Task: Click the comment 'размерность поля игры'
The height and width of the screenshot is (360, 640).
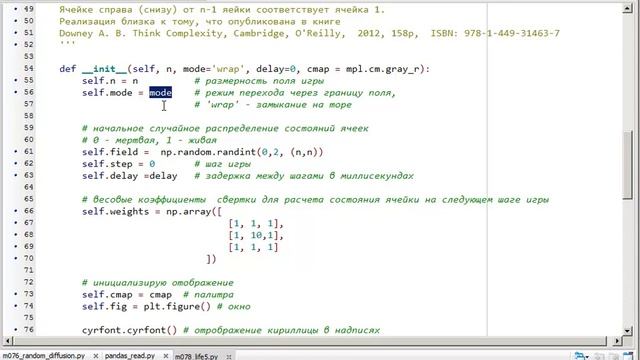Action: pyautogui.click(x=264, y=81)
